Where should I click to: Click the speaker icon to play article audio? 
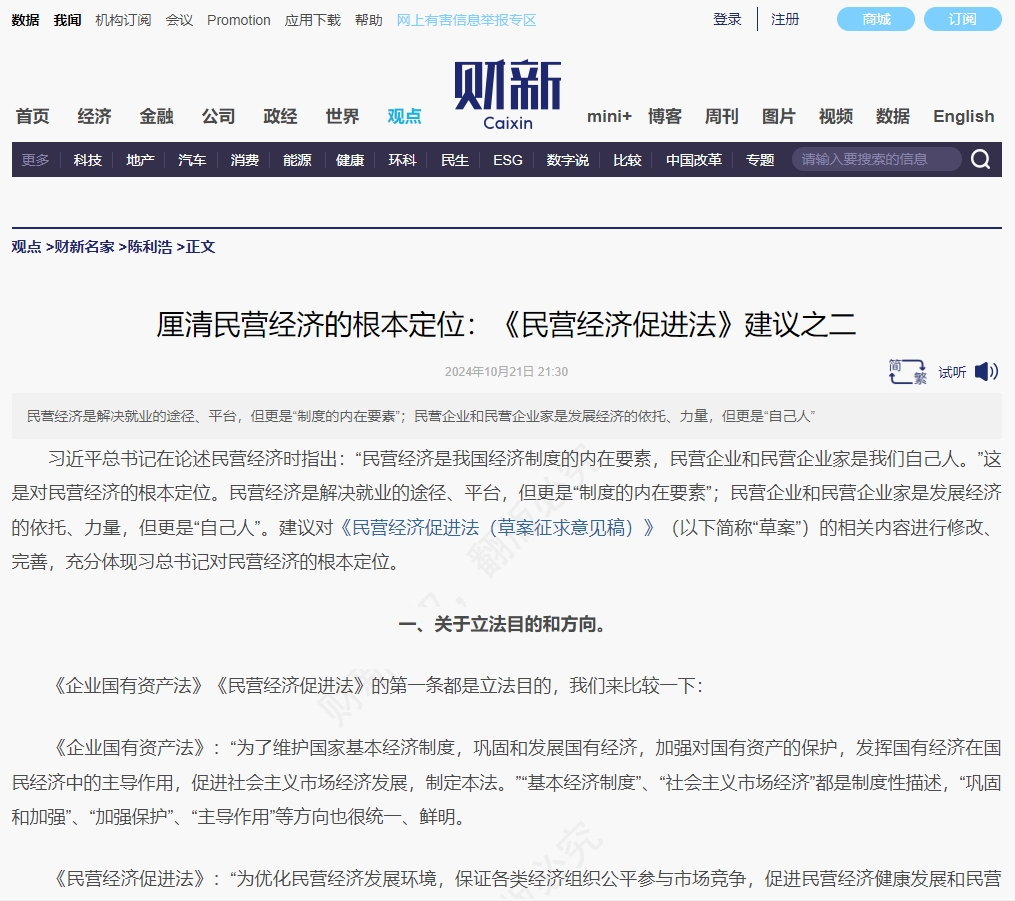[986, 371]
